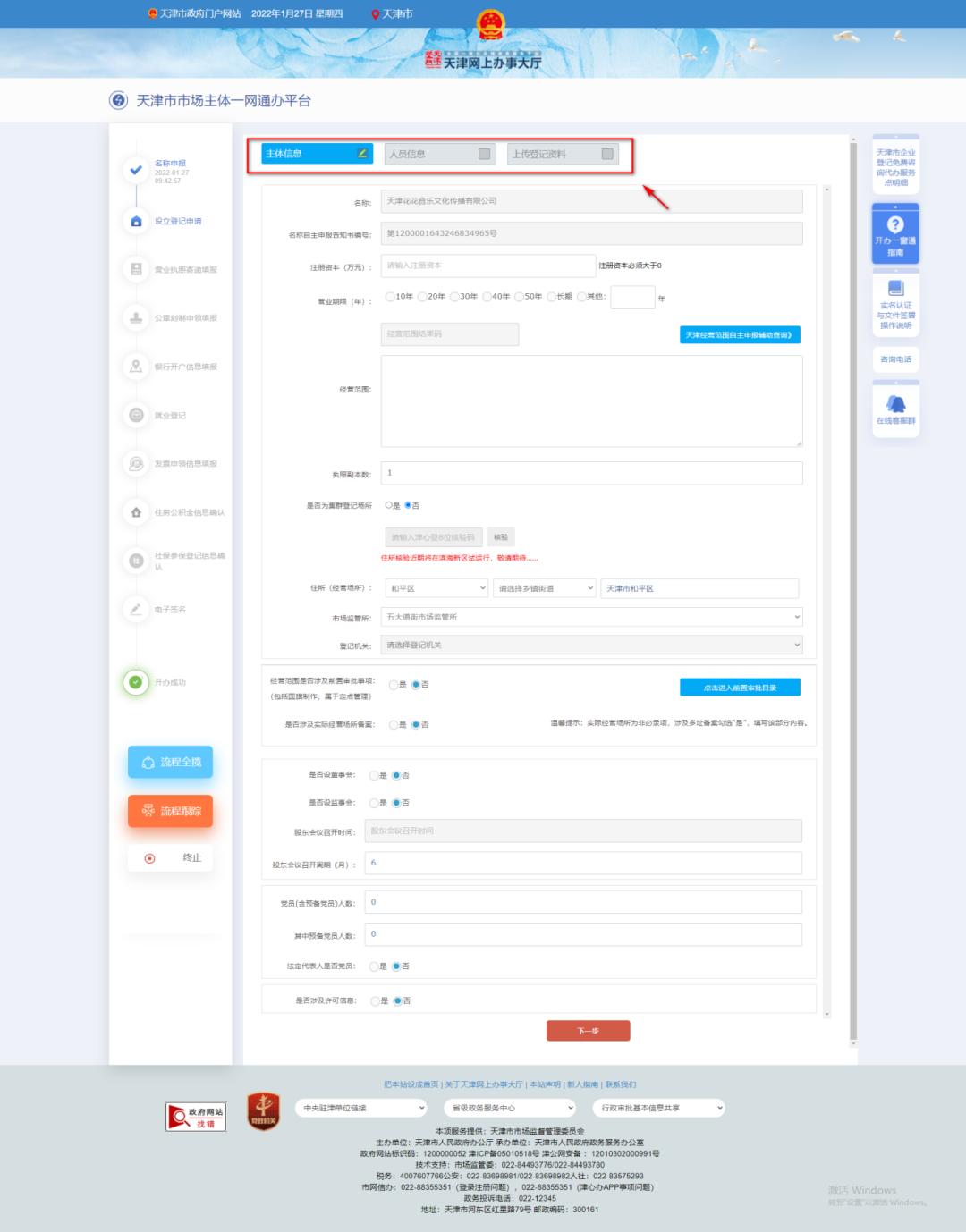
Task: Click the 经营范围 text area
Action: coord(591,401)
